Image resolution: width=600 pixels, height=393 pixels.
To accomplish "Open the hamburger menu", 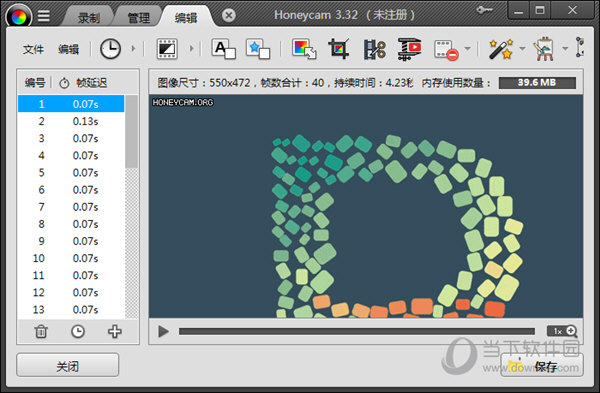I will (44, 16).
